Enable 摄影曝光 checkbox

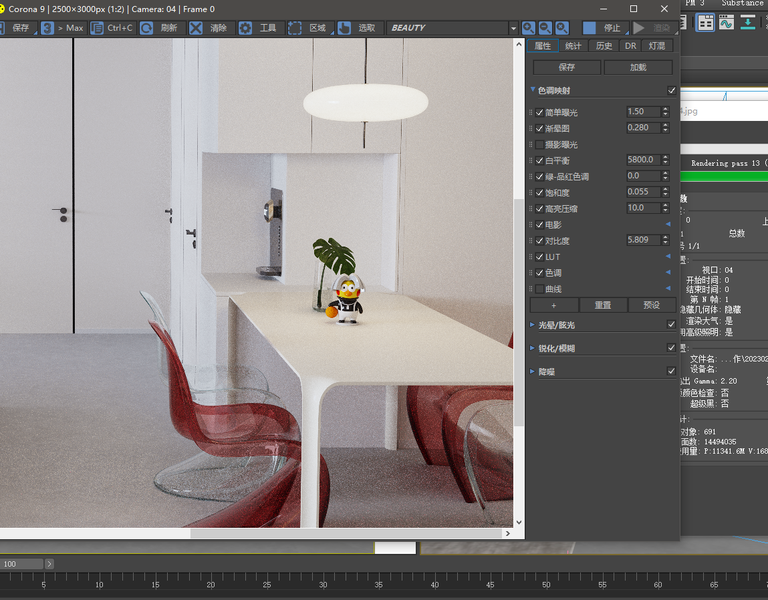pos(540,144)
